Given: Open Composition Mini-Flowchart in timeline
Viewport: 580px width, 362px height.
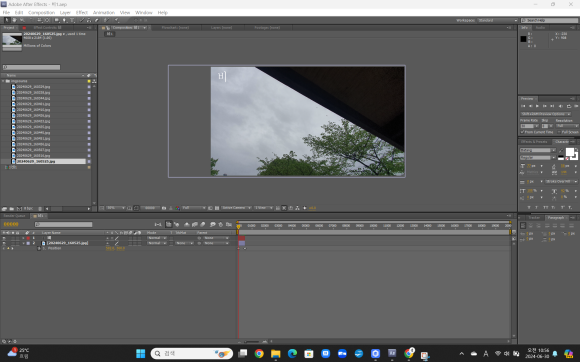Looking at the screenshot, I should 158,224.
